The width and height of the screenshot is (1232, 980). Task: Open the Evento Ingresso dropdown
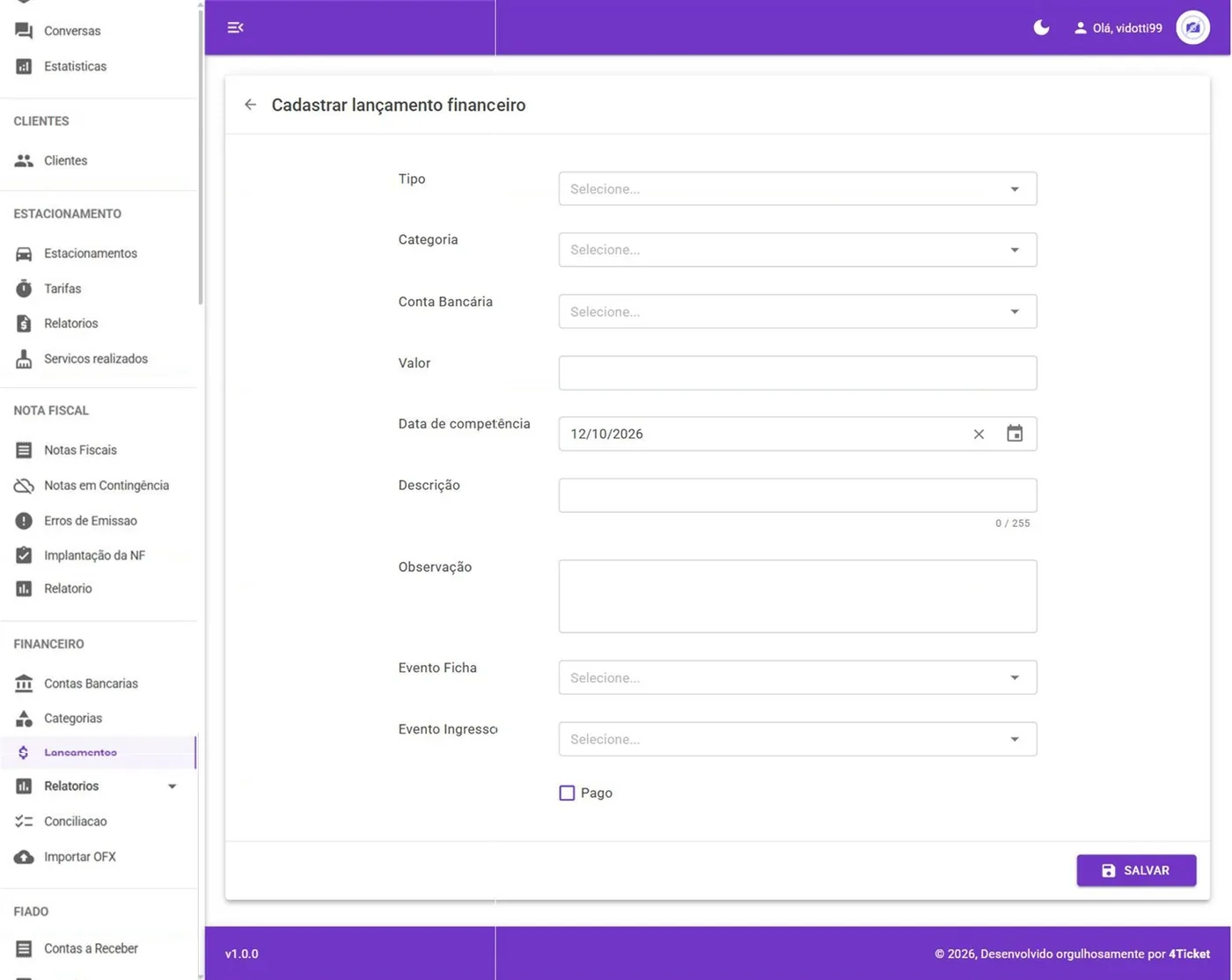pos(797,739)
